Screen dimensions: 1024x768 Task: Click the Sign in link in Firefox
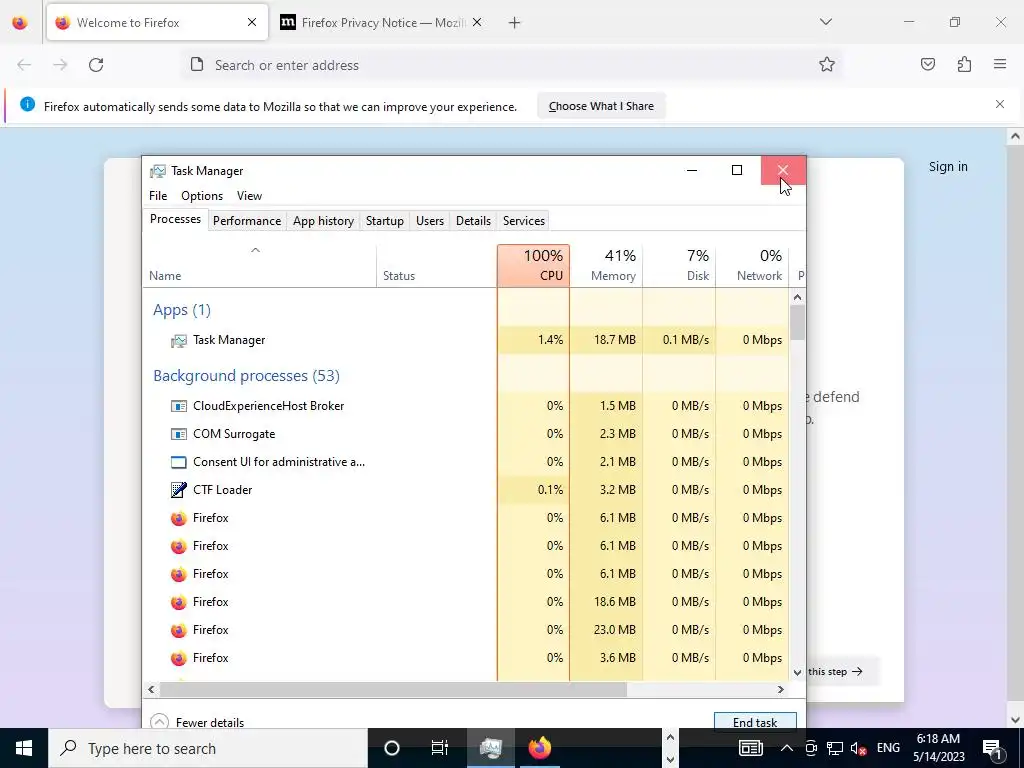click(948, 167)
